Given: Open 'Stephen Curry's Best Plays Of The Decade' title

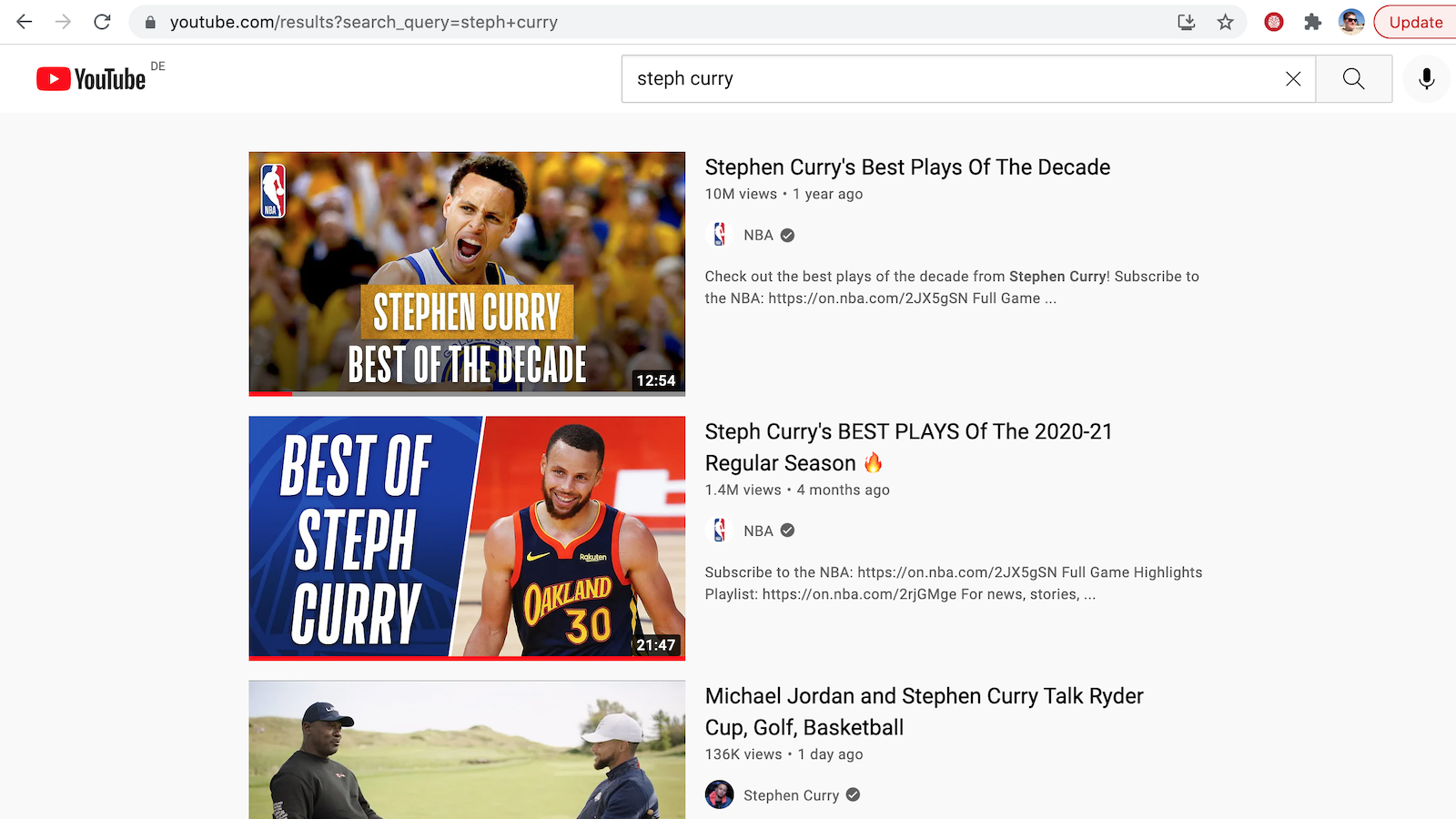Looking at the screenshot, I should point(907,167).
